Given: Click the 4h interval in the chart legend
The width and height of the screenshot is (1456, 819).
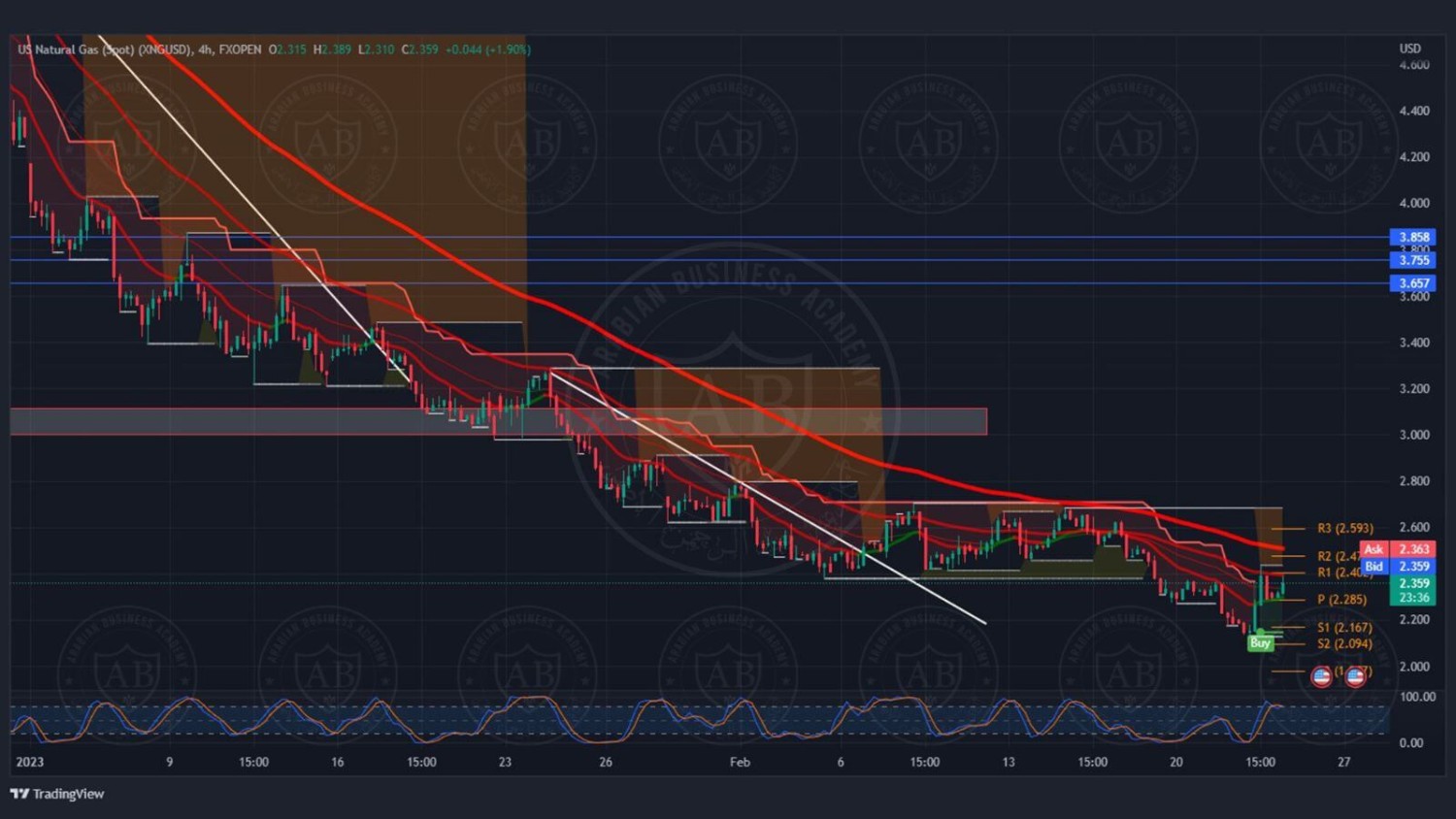Looking at the screenshot, I should [205, 49].
